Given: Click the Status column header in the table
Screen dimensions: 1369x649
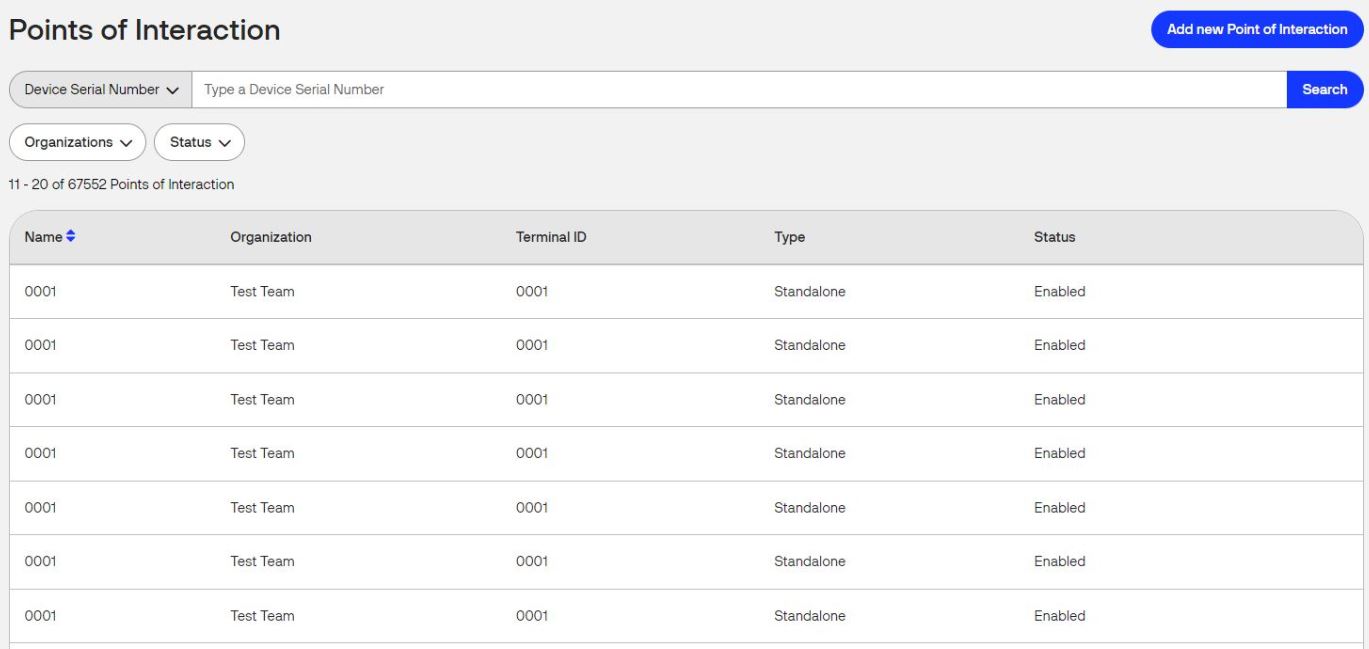Looking at the screenshot, I should point(1055,237).
